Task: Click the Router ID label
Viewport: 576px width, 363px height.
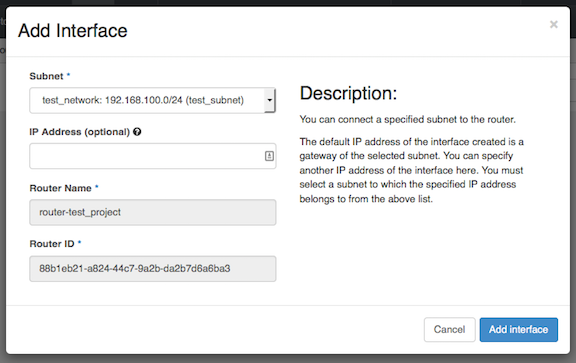Action: 52,244
